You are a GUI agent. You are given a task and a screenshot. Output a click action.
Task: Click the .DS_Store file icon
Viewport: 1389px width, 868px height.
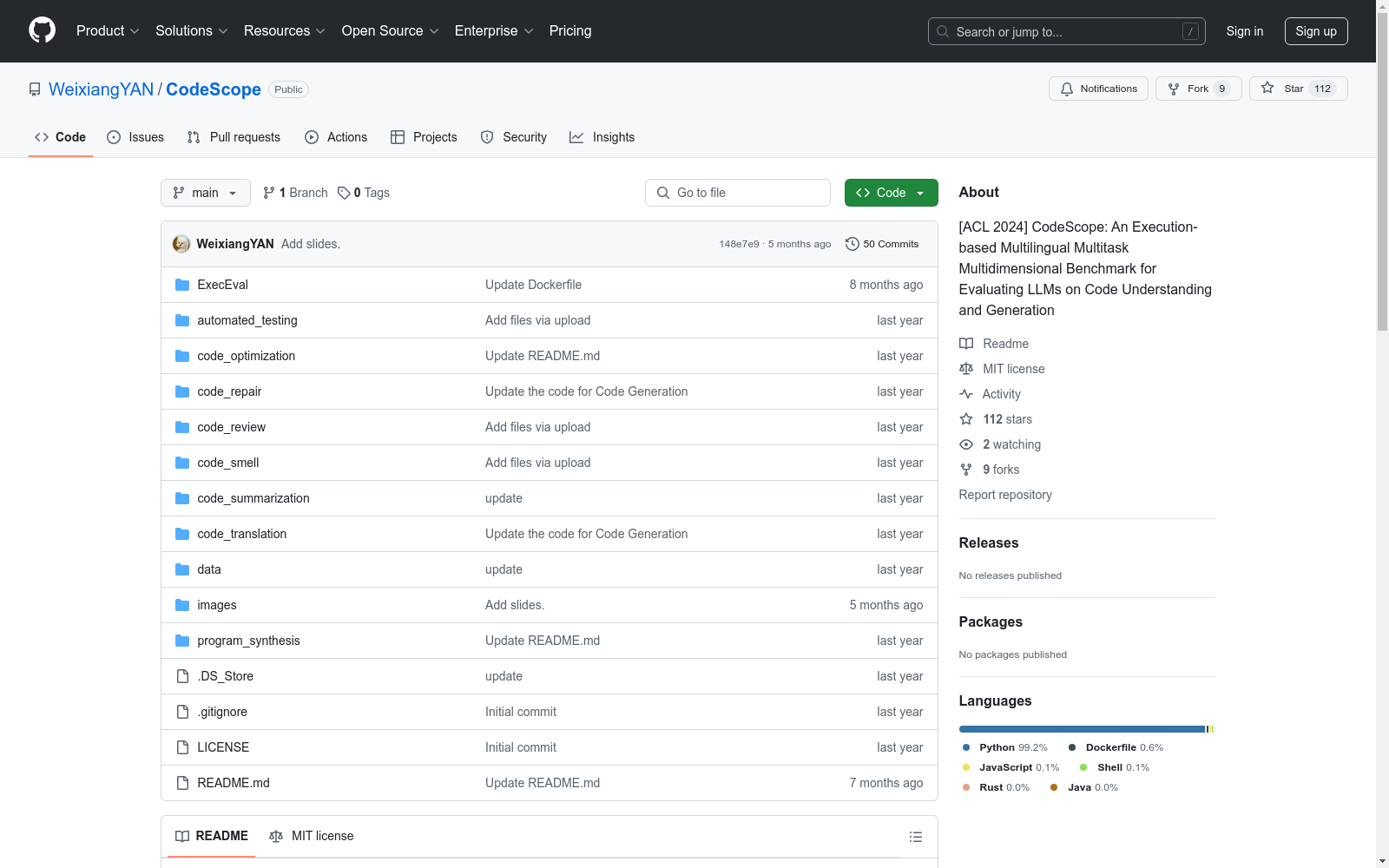tap(182, 676)
